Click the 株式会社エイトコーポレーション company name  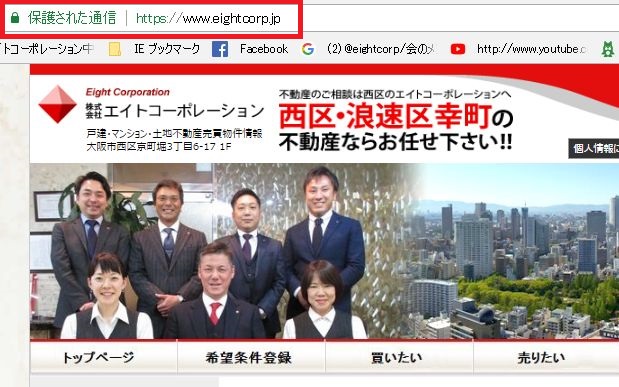(175, 111)
